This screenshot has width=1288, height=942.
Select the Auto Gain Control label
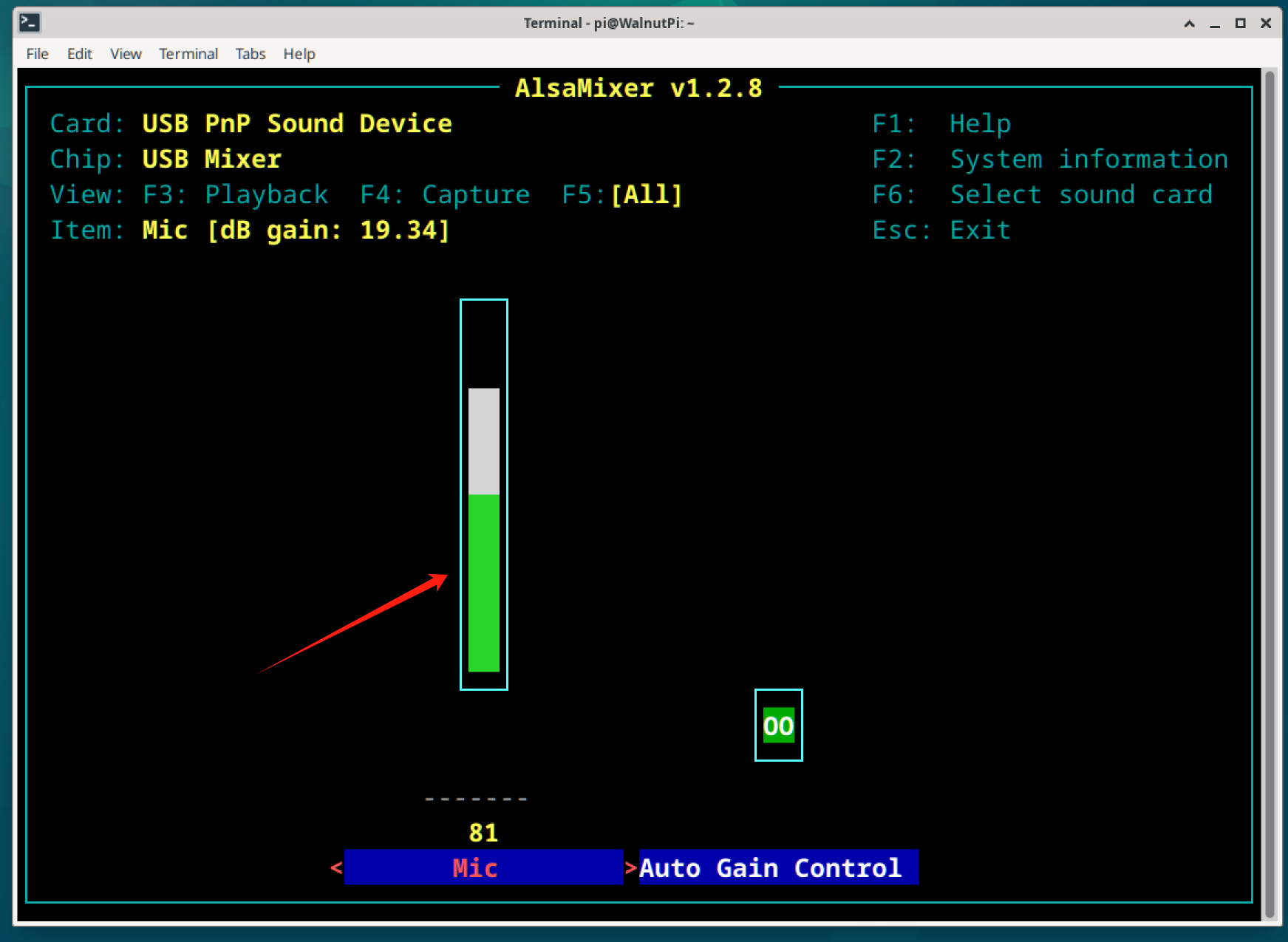[779, 867]
